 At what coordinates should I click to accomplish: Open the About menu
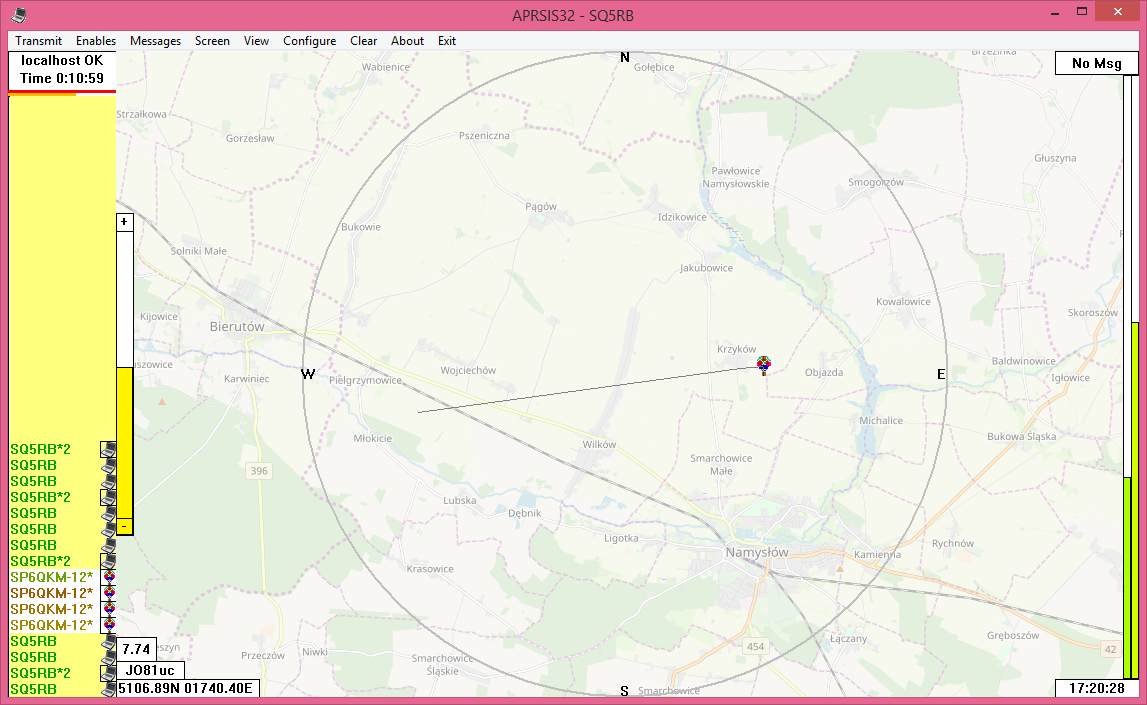407,41
